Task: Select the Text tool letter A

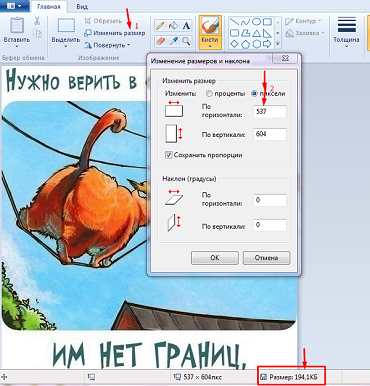Action: click(186, 26)
